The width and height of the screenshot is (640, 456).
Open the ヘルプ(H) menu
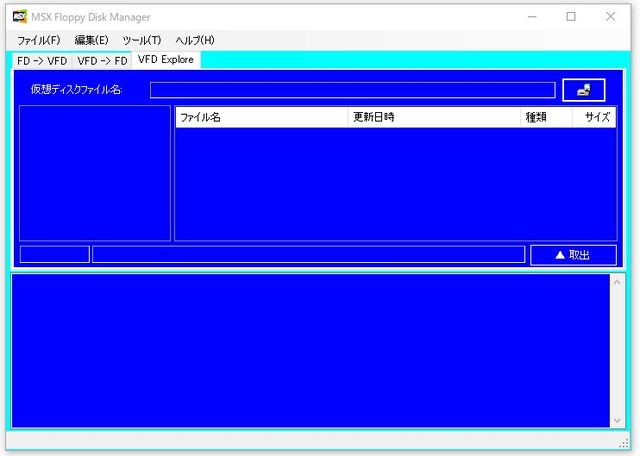(x=195, y=40)
